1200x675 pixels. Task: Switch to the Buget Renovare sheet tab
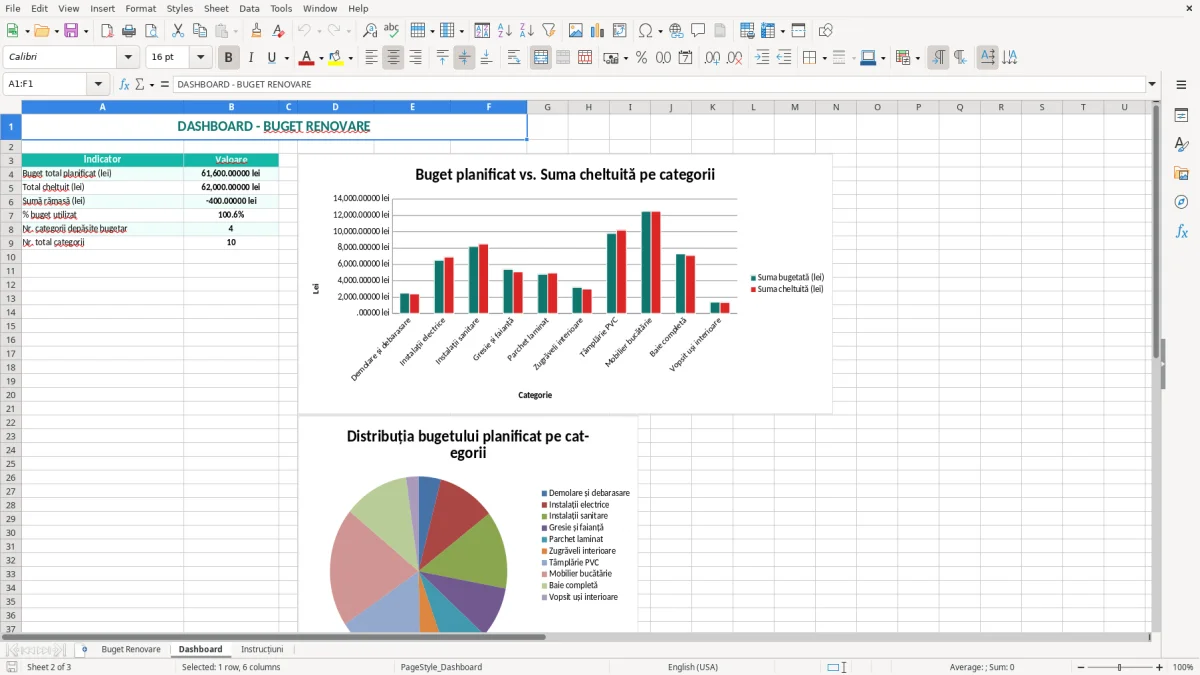(131, 649)
